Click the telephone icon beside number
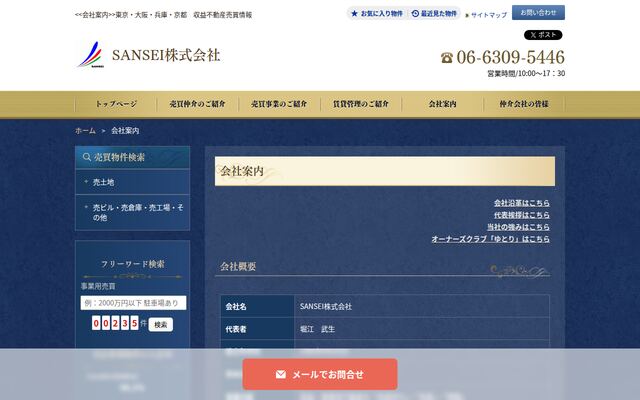The width and height of the screenshot is (640, 400). click(447, 58)
